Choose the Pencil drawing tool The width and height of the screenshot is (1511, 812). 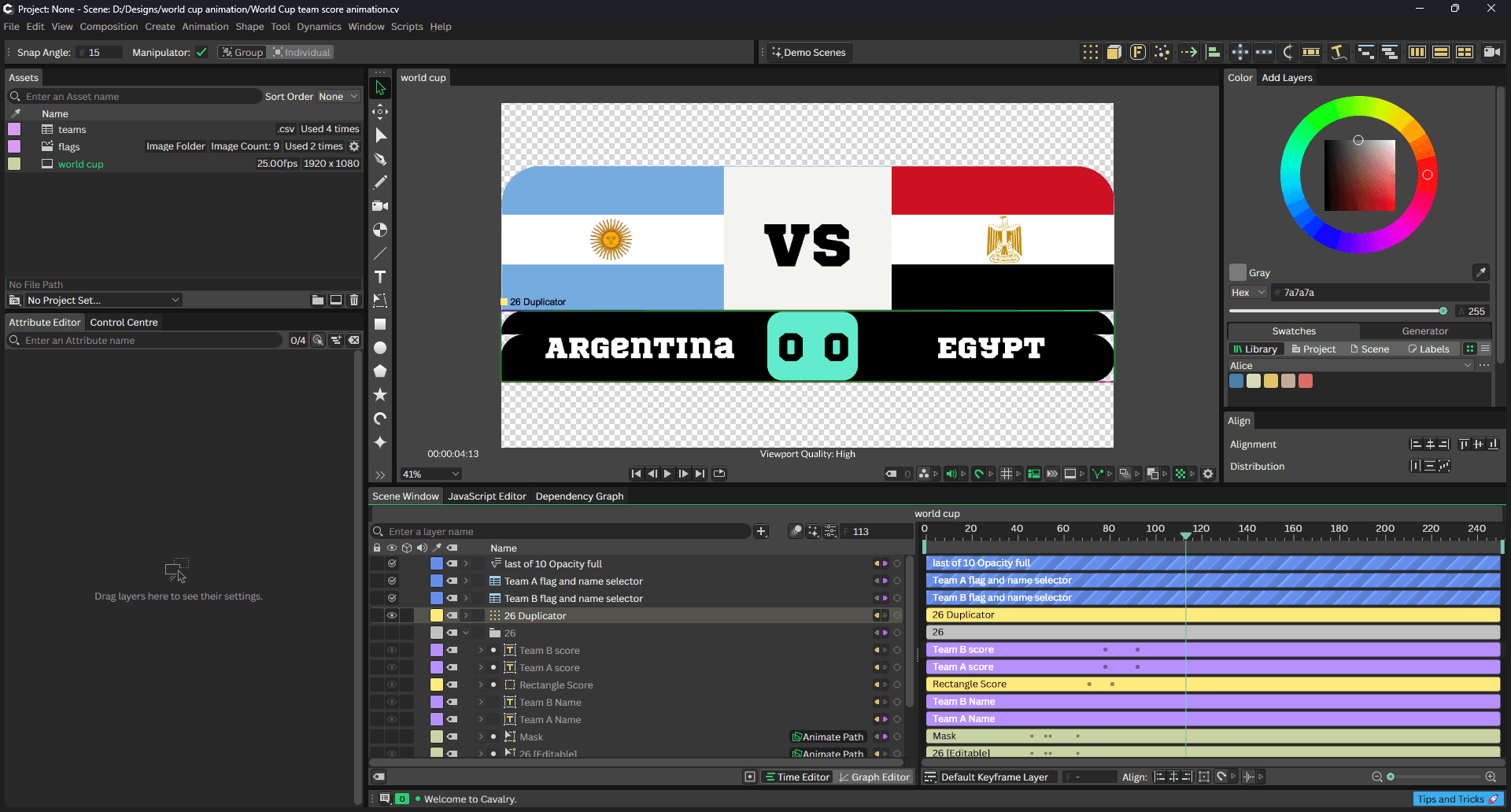pyautogui.click(x=380, y=183)
